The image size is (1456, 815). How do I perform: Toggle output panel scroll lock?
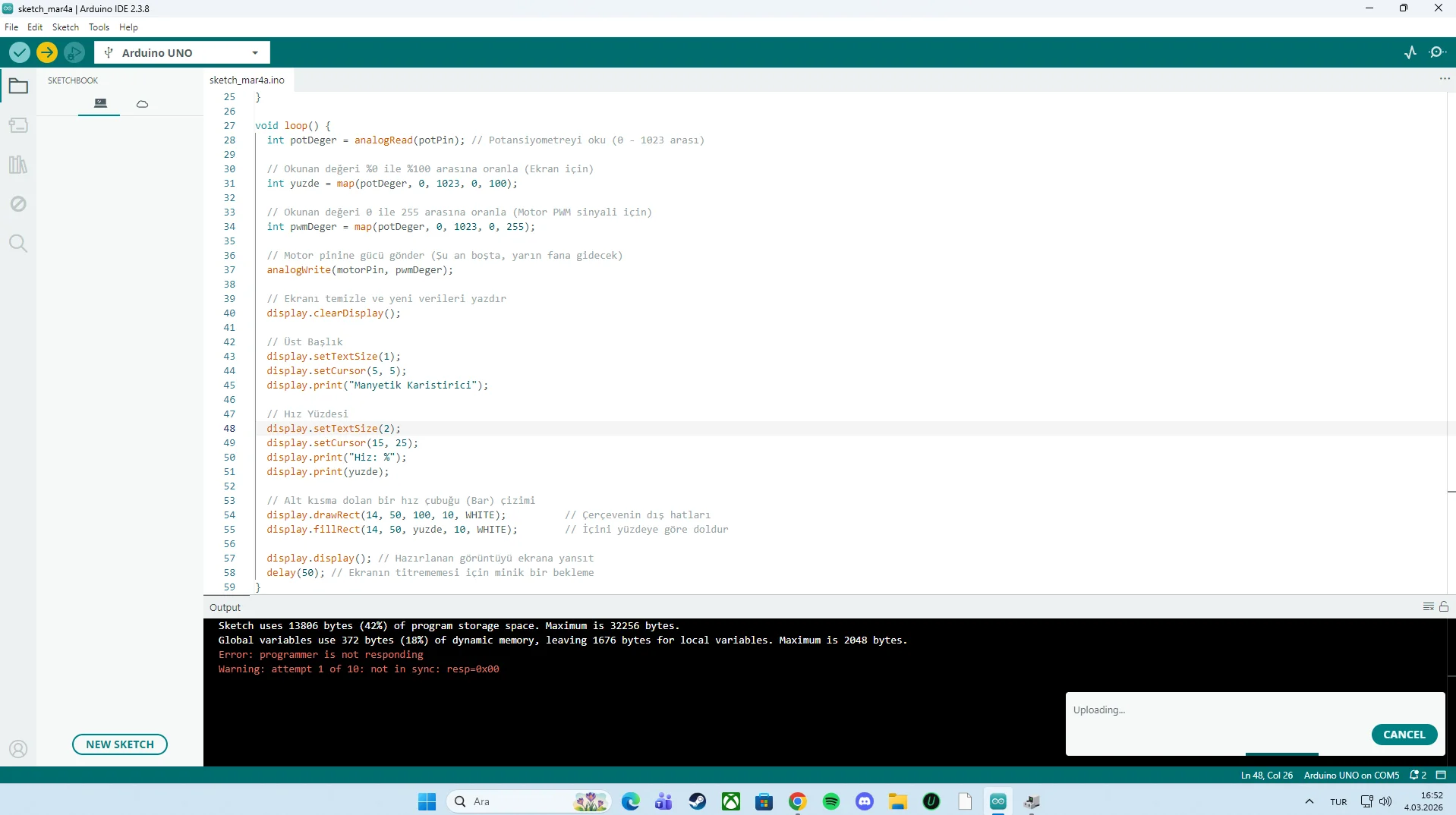coord(1444,607)
